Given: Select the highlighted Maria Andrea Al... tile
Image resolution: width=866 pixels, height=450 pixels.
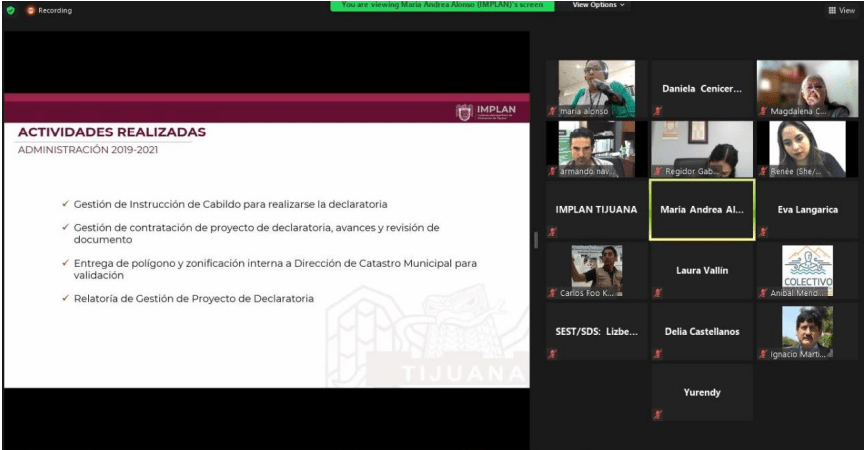Looking at the screenshot, I should pos(701,210).
